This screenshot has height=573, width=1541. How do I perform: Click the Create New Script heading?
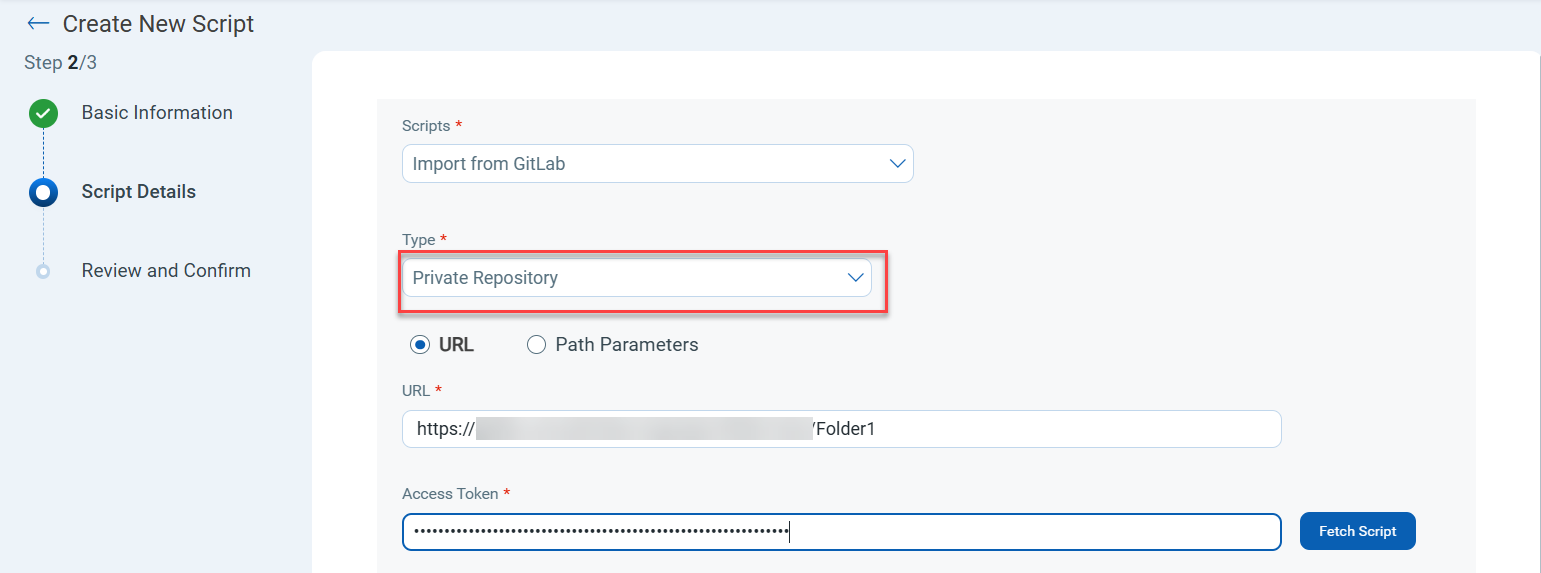click(x=158, y=23)
